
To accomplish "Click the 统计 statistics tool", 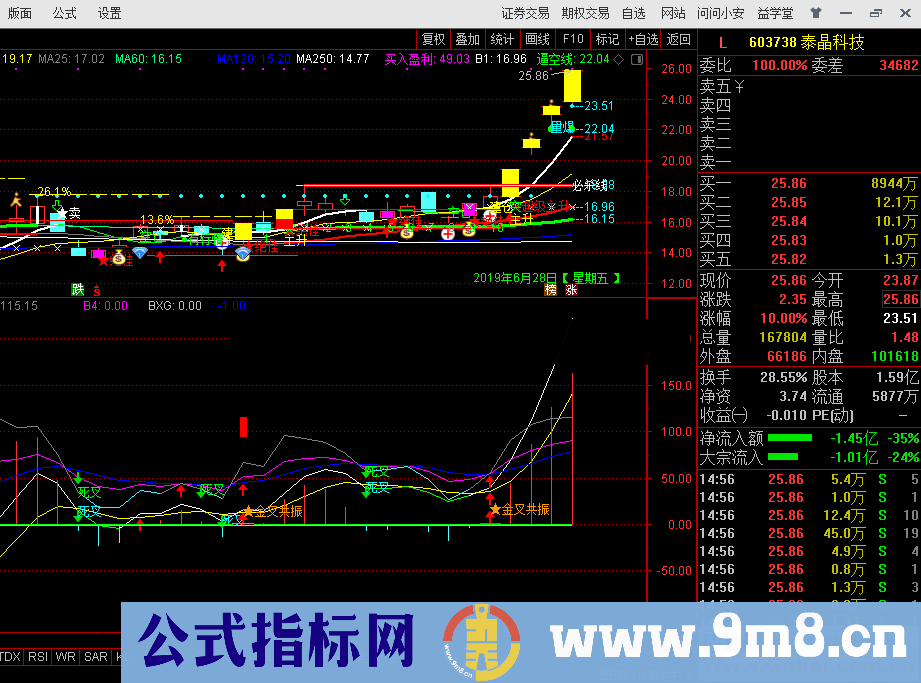I will (x=504, y=40).
